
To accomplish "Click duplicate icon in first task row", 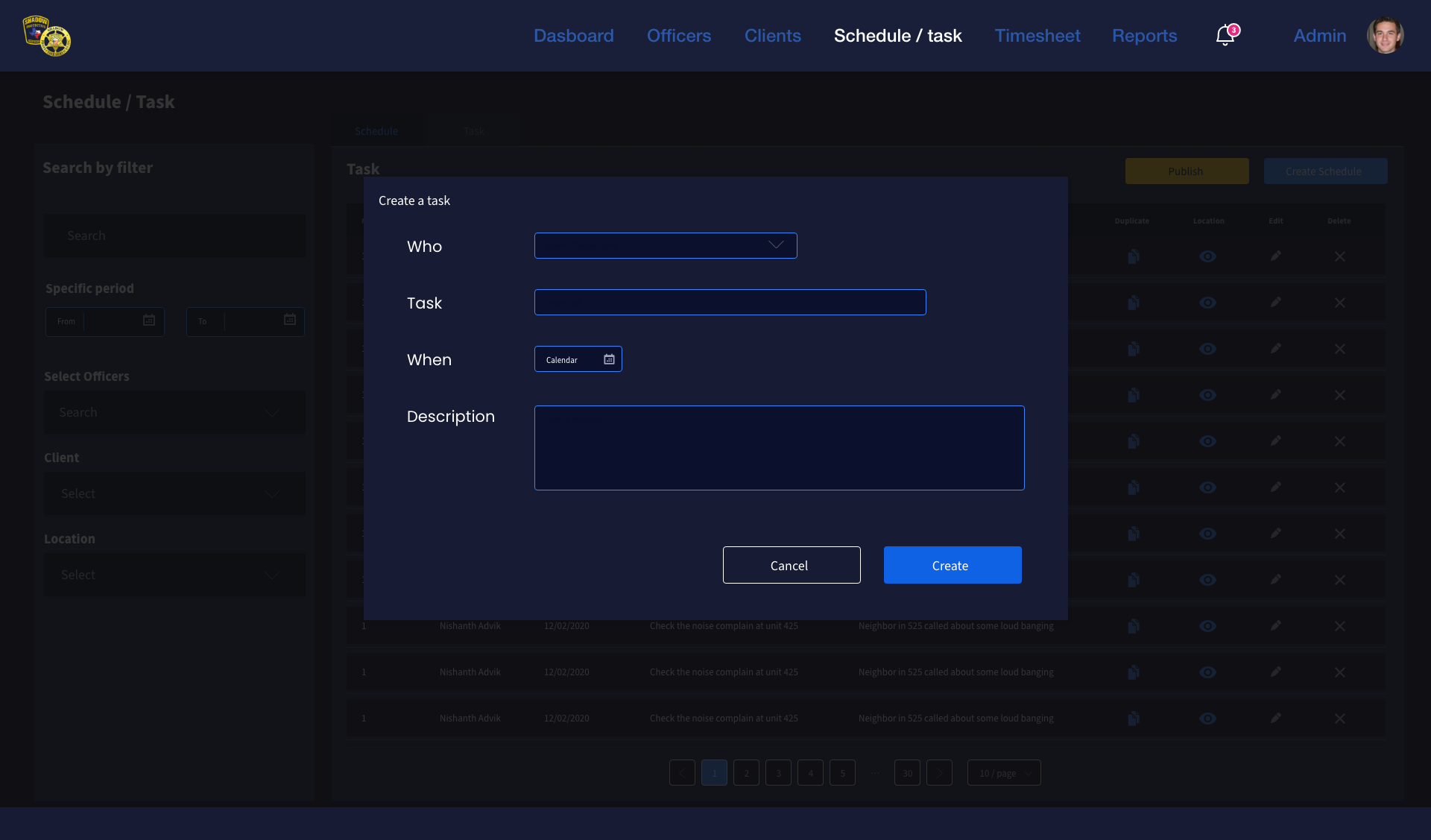I will coord(1133,256).
